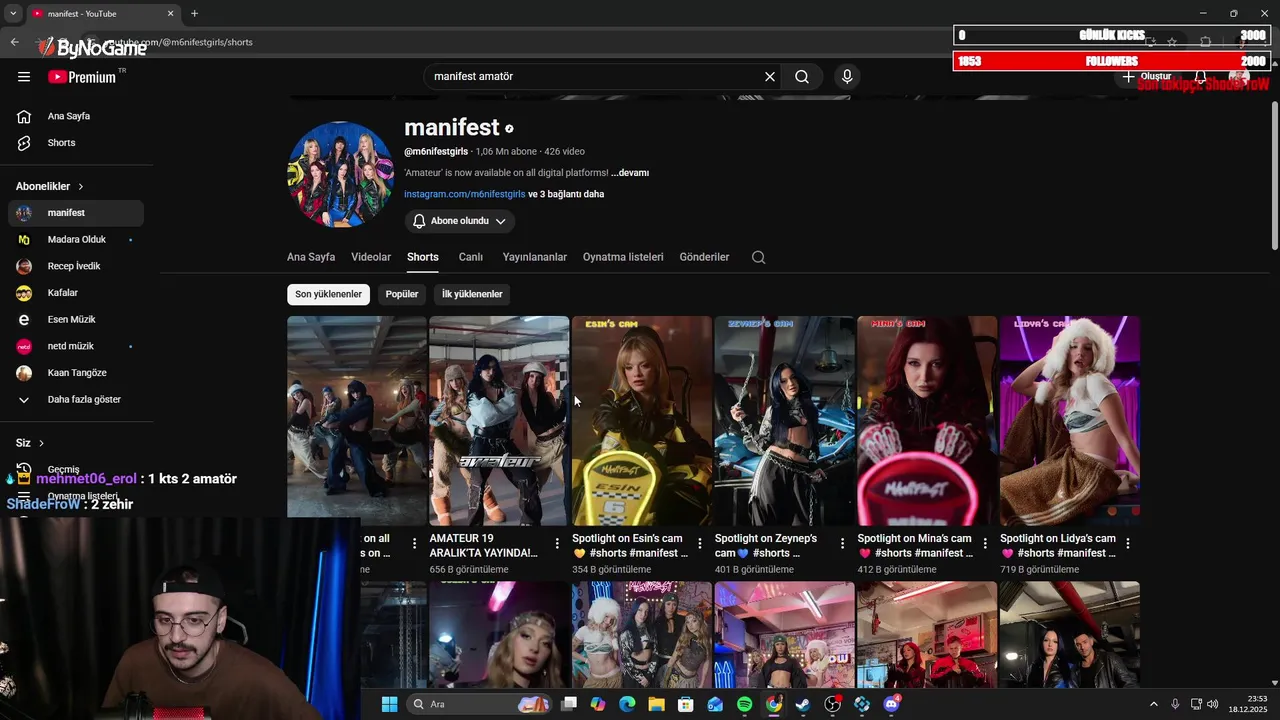Go to Ana Sayfa in sidebar
1280x720 pixels.
(76, 116)
